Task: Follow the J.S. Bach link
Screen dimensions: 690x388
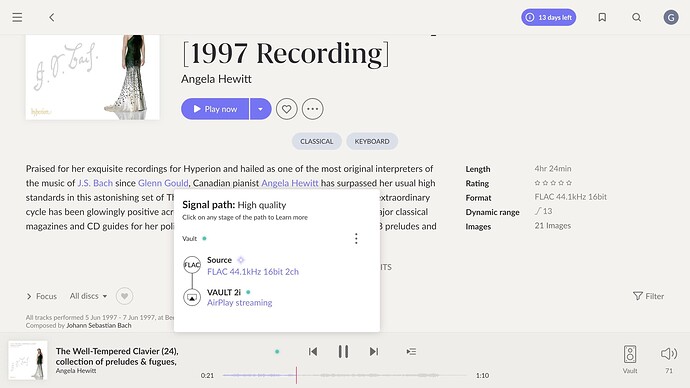Action: click(x=95, y=183)
